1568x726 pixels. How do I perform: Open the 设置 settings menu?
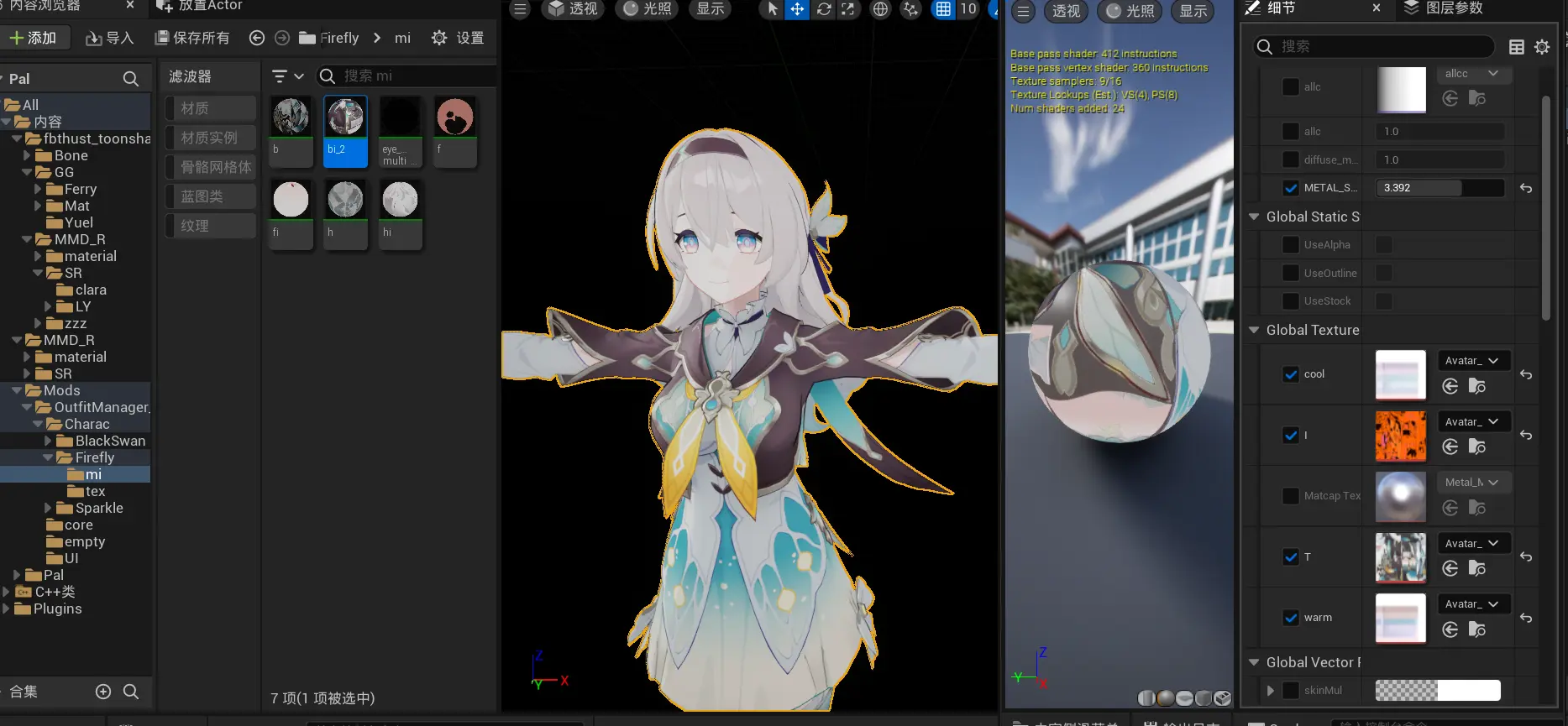(x=458, y=38)
